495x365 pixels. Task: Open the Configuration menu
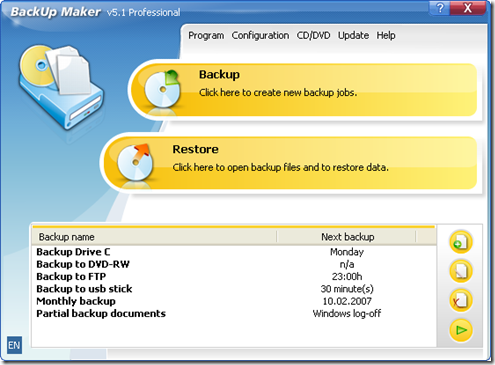click(x=260, y=35)
